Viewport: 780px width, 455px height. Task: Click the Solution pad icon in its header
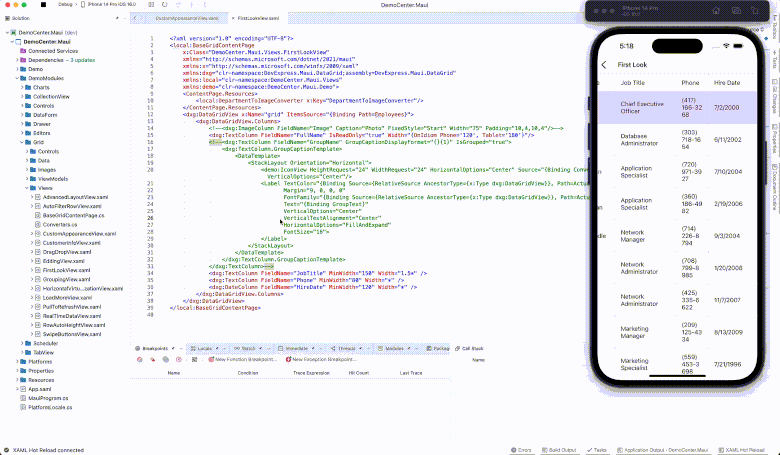7,18
